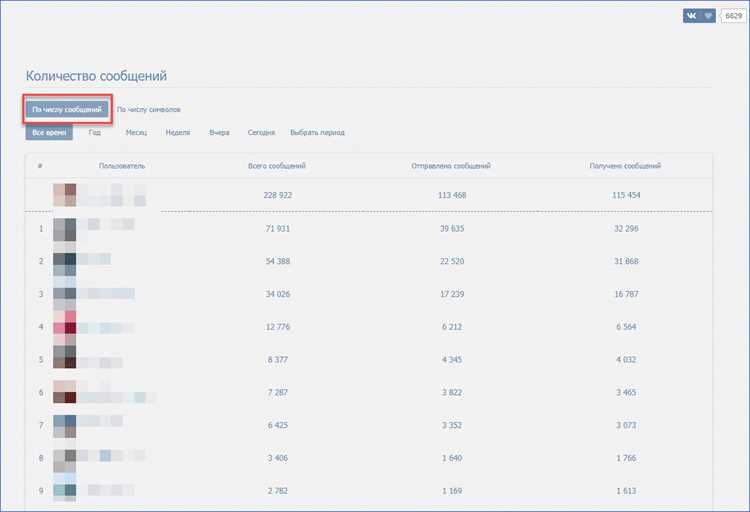The image size is (750, 512).
Task: Open the avatar in the totals row
Action: coord(65,195)
